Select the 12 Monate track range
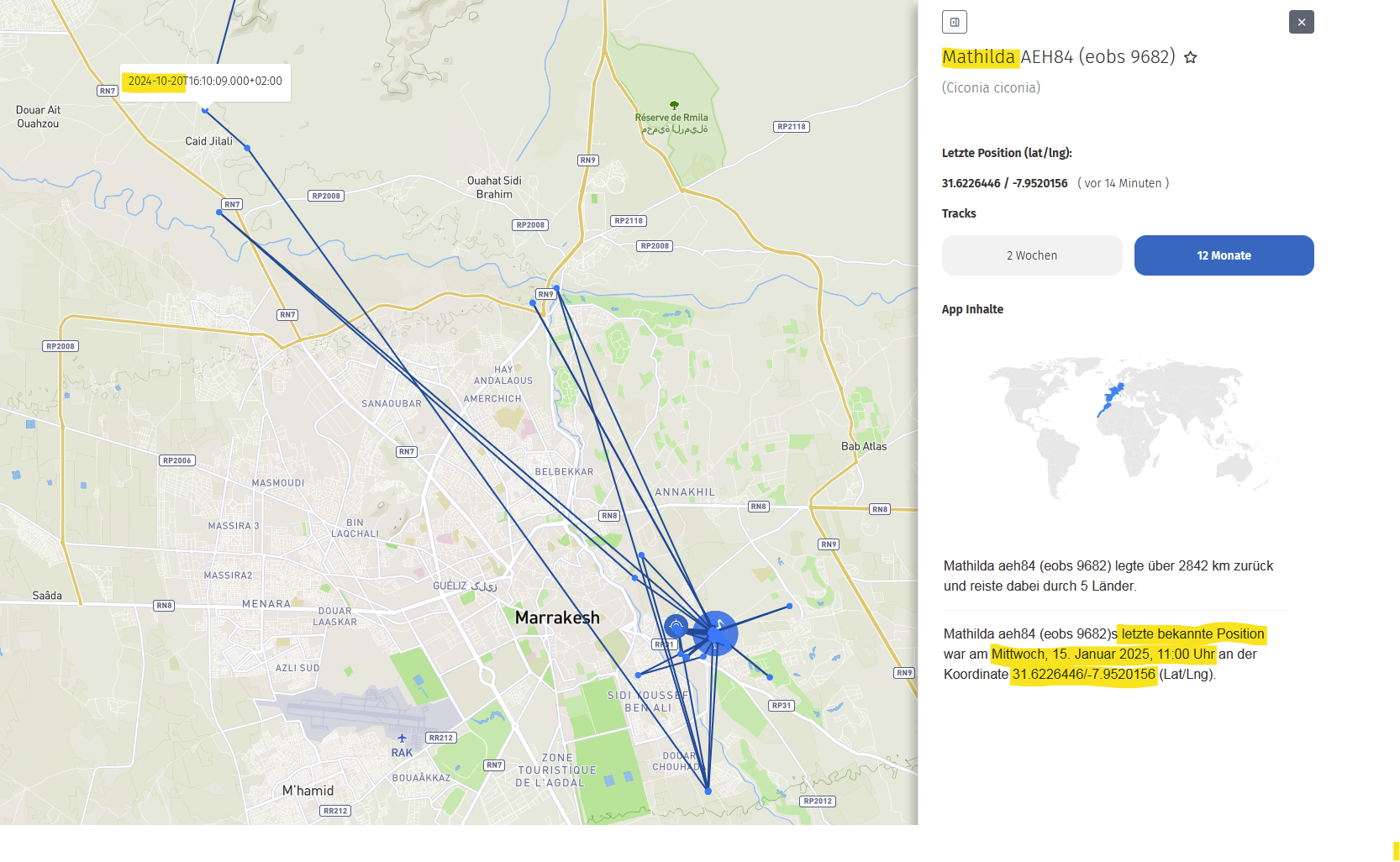Screen dimensions: 1400x862 click(x=1224, y=255)
